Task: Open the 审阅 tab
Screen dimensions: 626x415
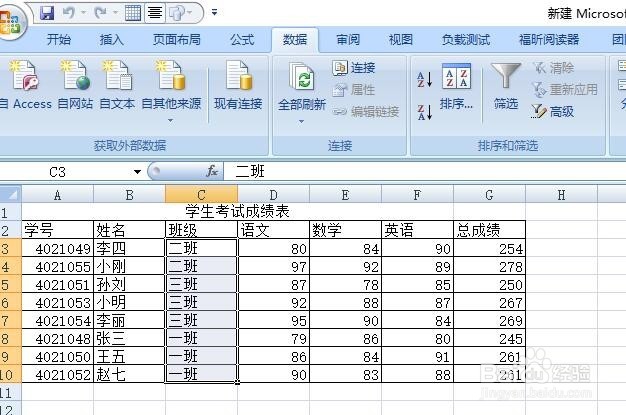Action: [x=348, y=40]
